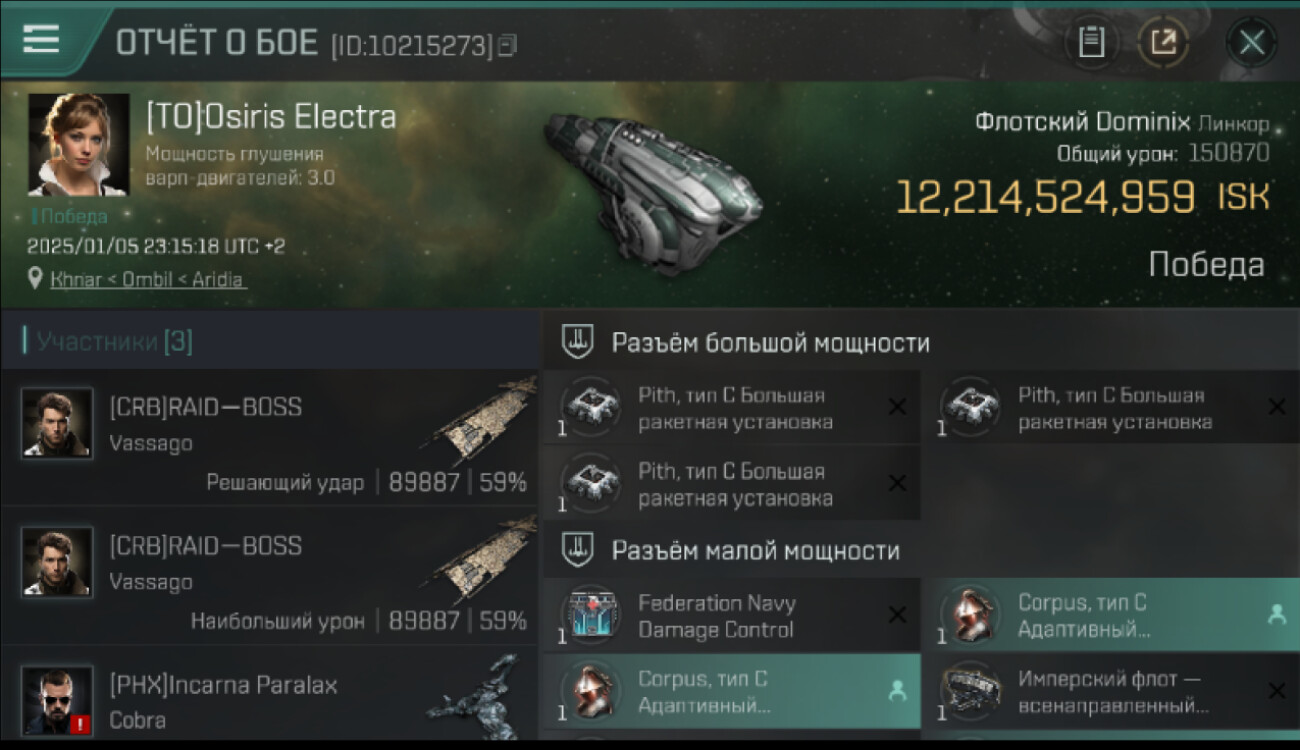Share the battle report via export icon

click(x=1163, y=42)
